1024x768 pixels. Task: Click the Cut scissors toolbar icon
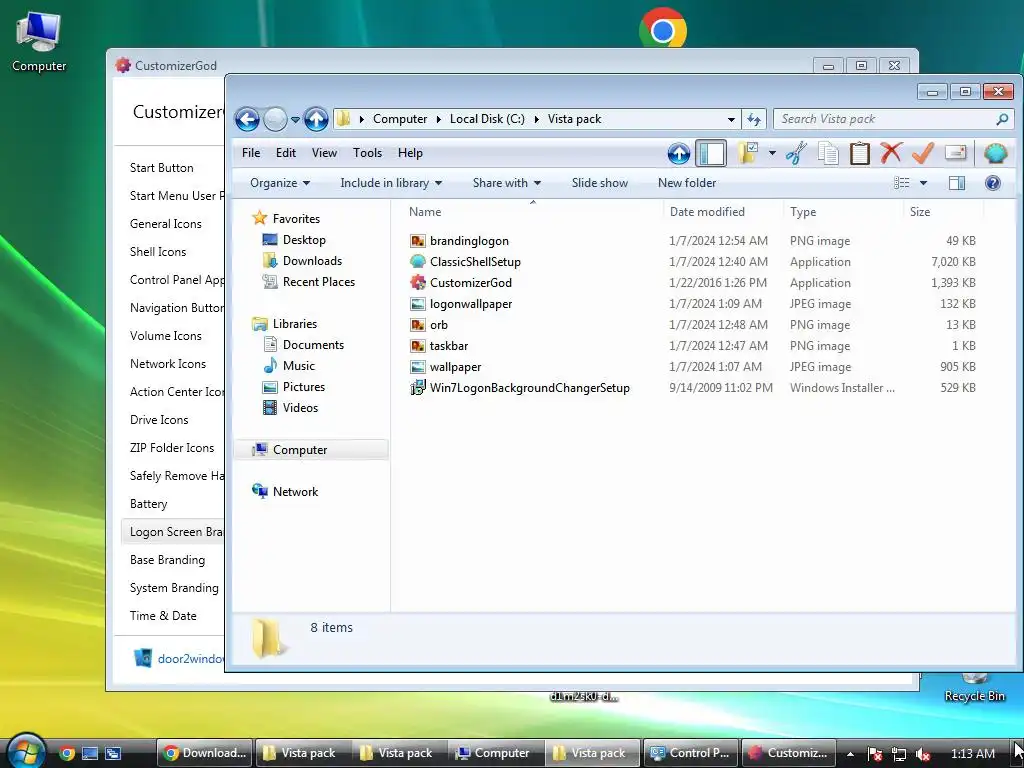pyautogui.click(x=796, y=153)
